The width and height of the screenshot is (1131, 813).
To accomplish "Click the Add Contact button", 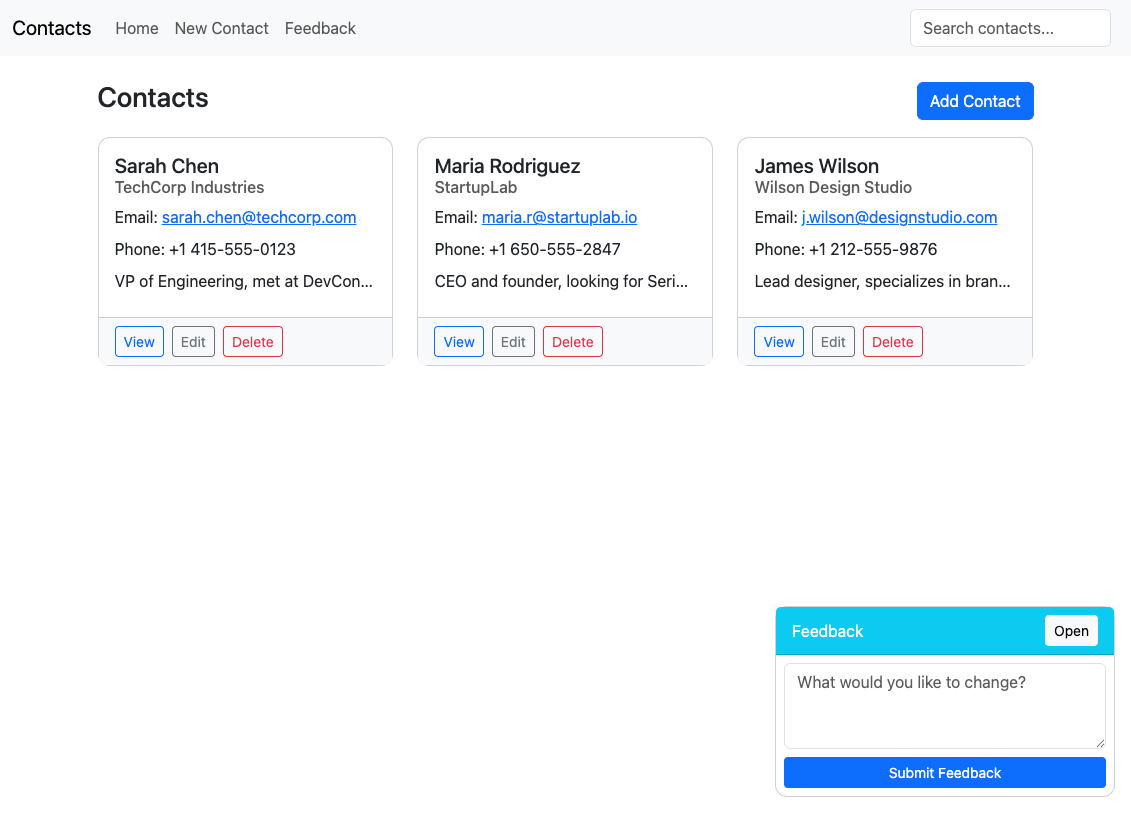I will click(974, 101).
